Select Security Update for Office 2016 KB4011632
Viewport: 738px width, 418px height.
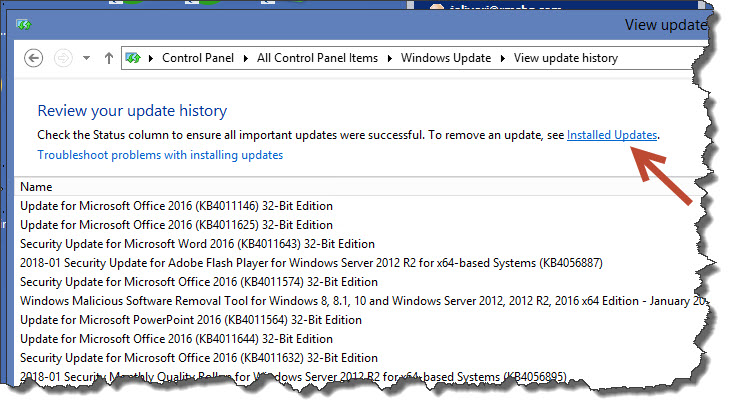(x=199, y=358)
